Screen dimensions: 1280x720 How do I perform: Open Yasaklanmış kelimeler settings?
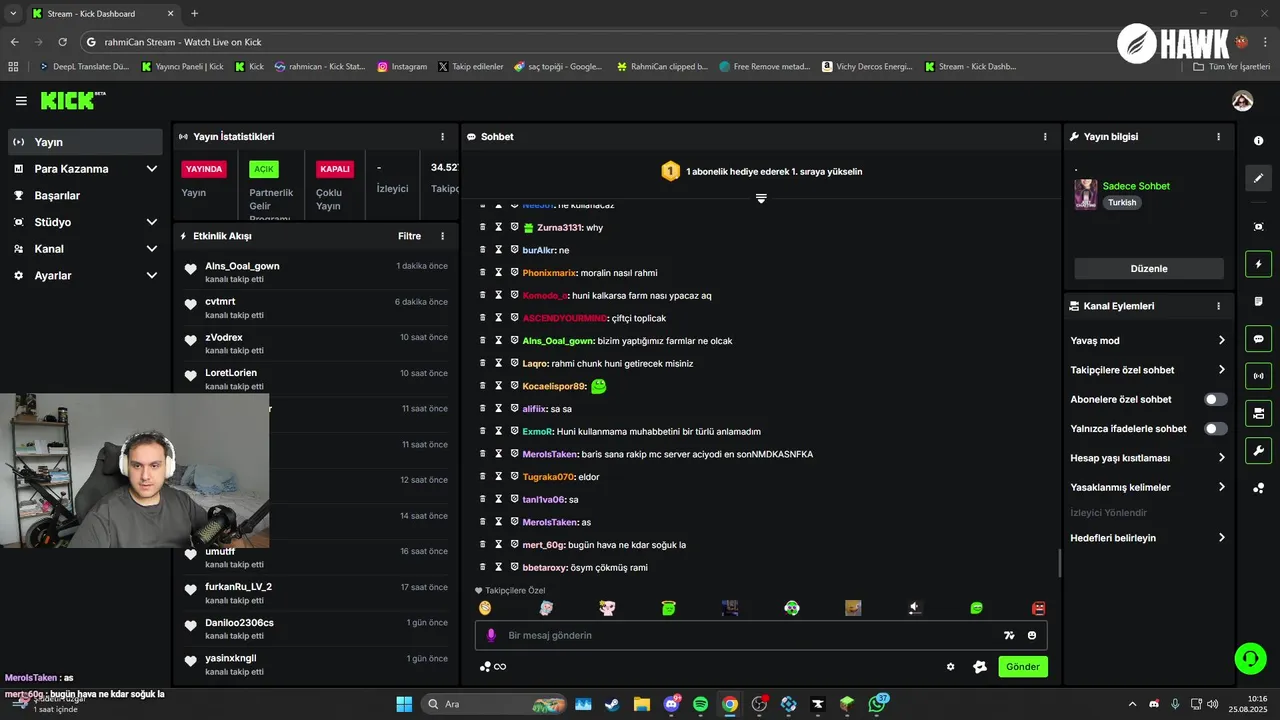pyautogui.click(x=1147, y=487)
